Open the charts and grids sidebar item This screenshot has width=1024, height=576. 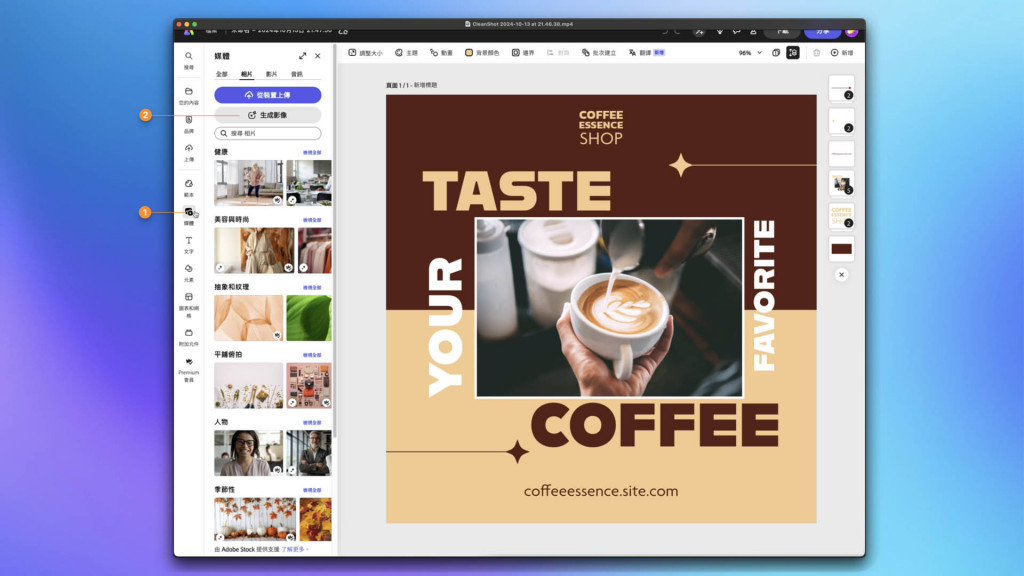(189, 304)
